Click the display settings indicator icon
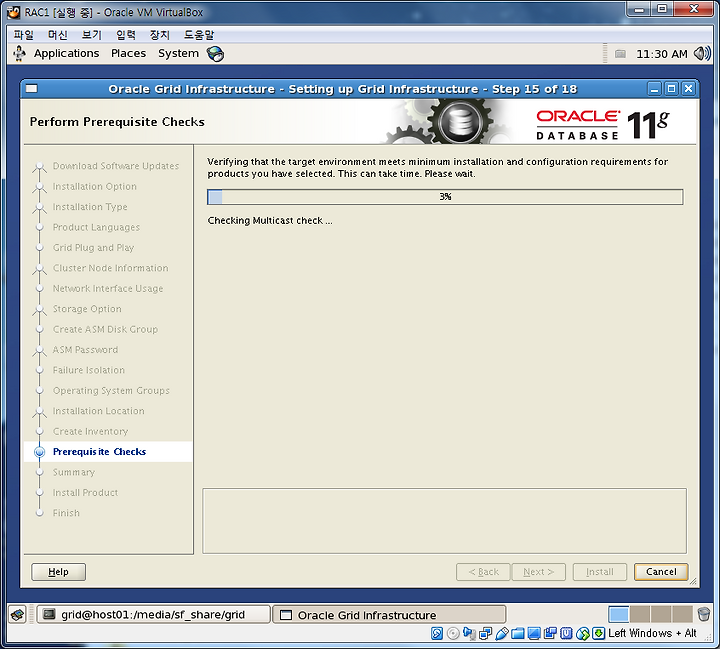This screenshot has height=649, width=720. [534, 633]
